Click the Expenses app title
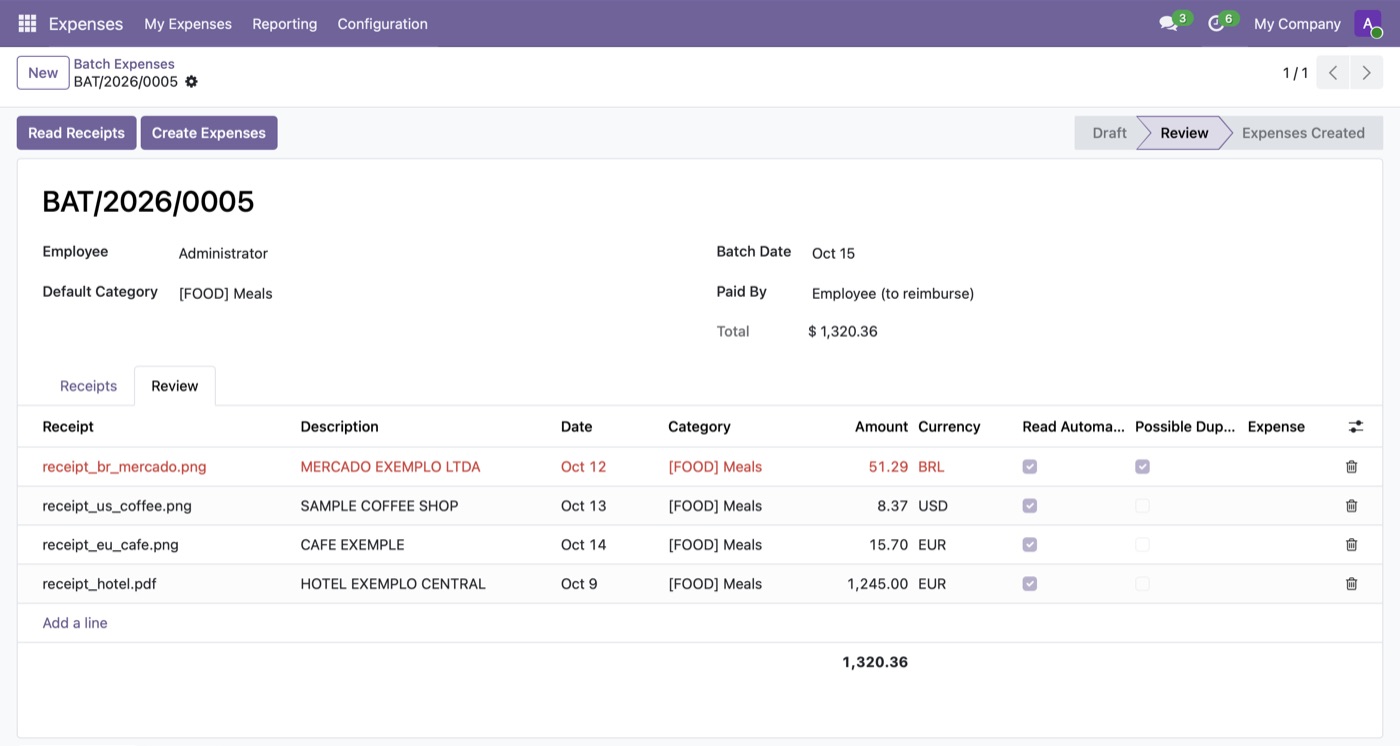This screenshot has width=1400, height=746. (86, 23)
